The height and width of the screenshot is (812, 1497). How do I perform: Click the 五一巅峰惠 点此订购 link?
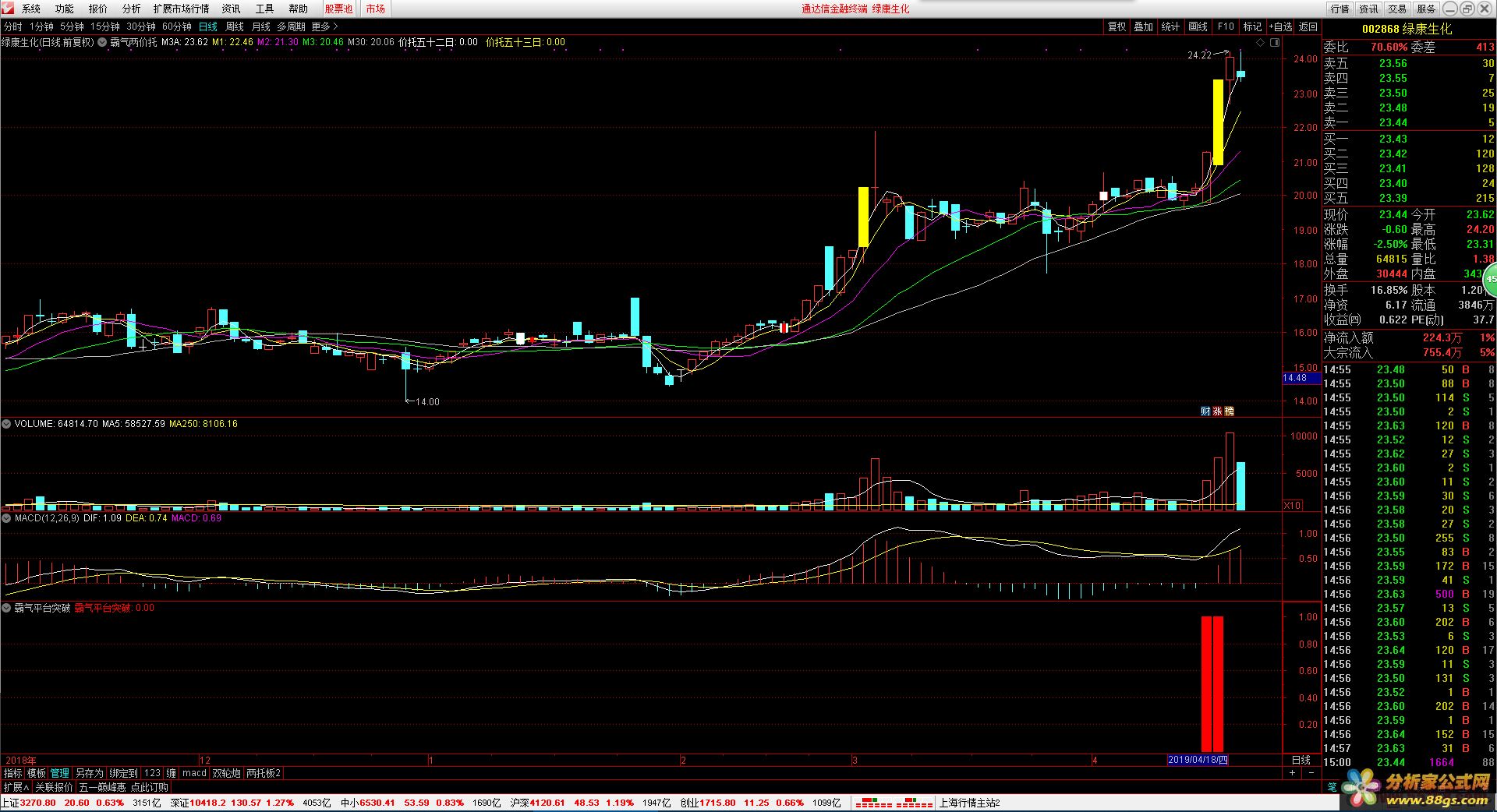point(123,787)
